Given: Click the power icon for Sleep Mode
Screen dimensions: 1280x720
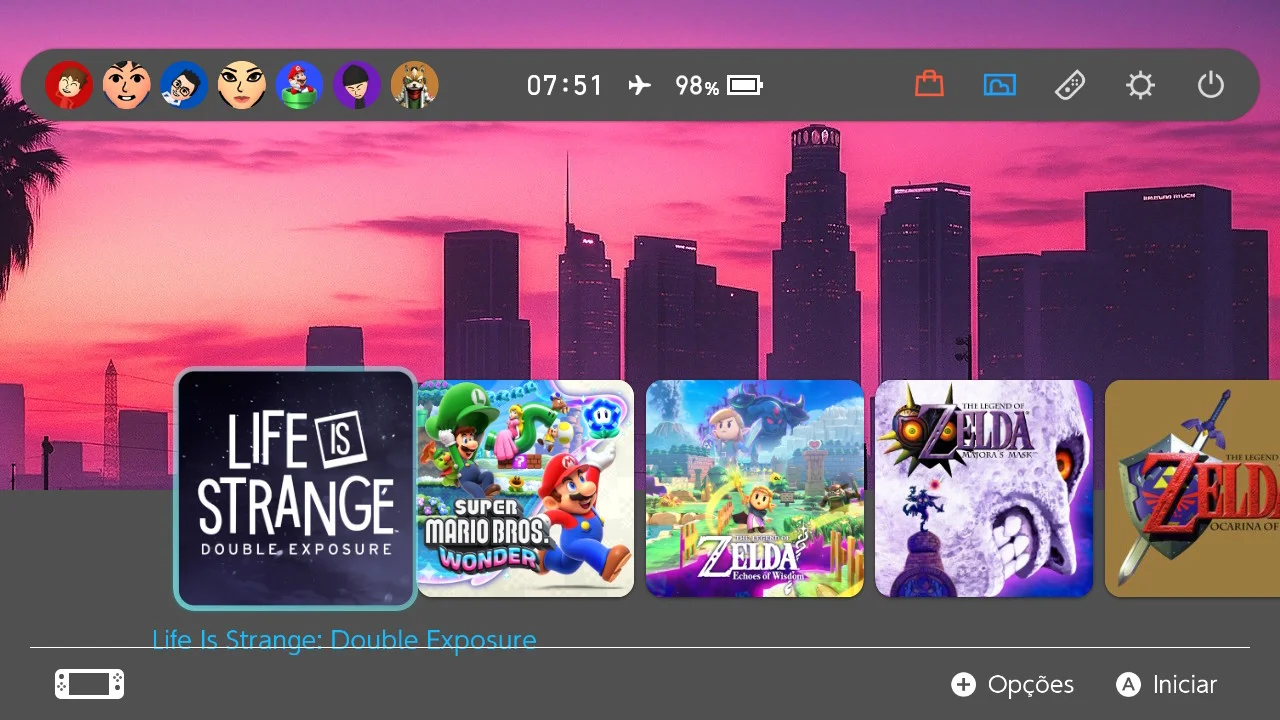Looking at the screenshot, I should (1210, 85).
